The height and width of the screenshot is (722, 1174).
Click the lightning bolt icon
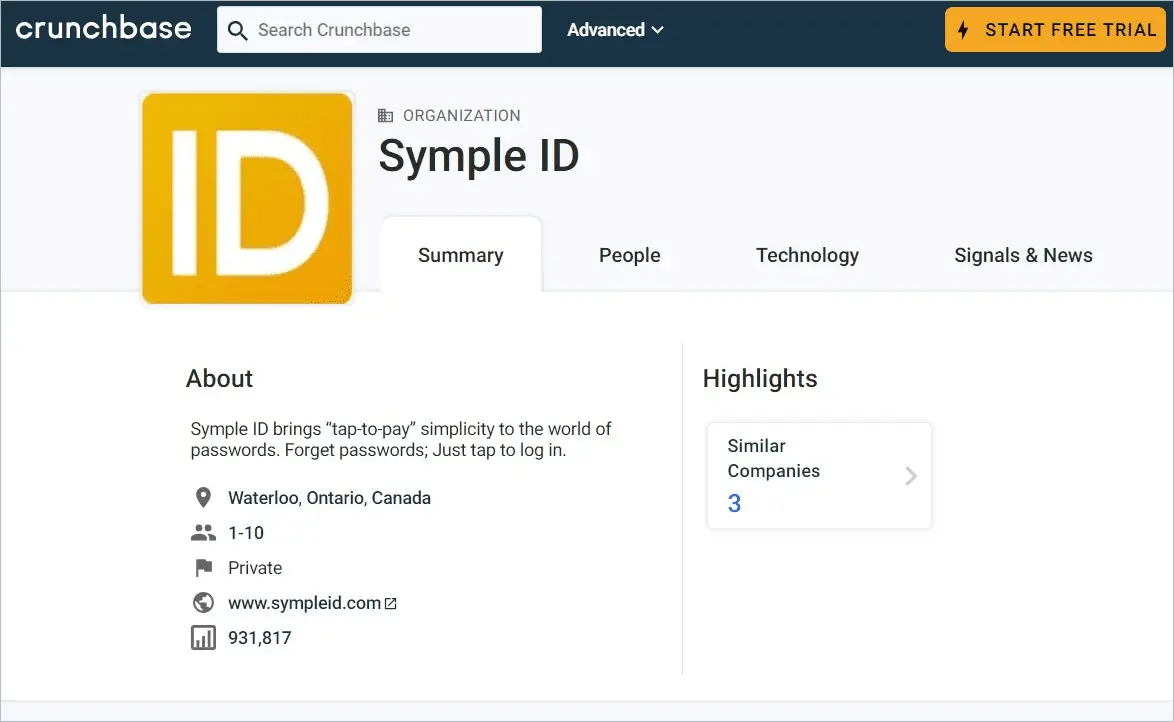click(963, 30)
